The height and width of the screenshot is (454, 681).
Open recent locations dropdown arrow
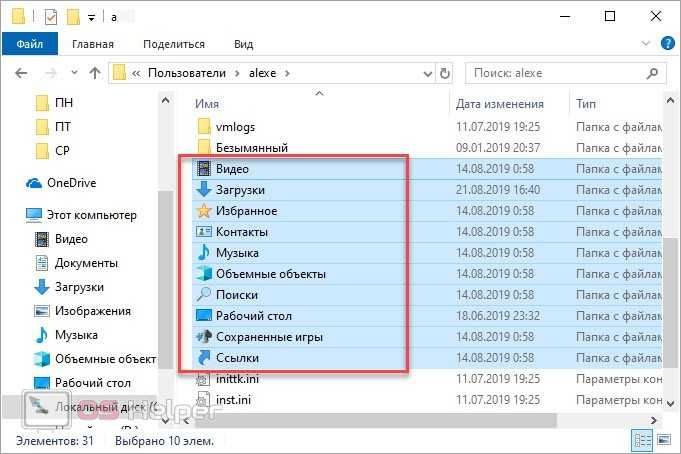tap(74, 73)
